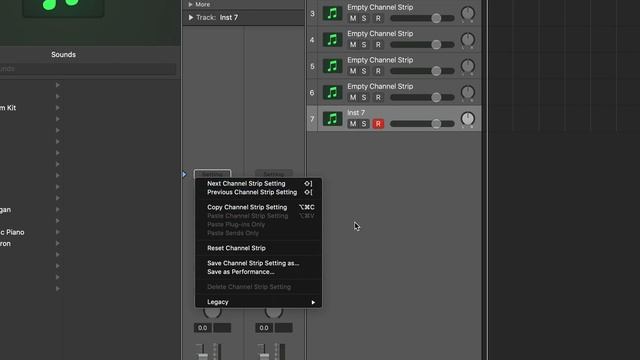
Task: Click the library search field
Action: pyautogui.click(x=88, y=69)
